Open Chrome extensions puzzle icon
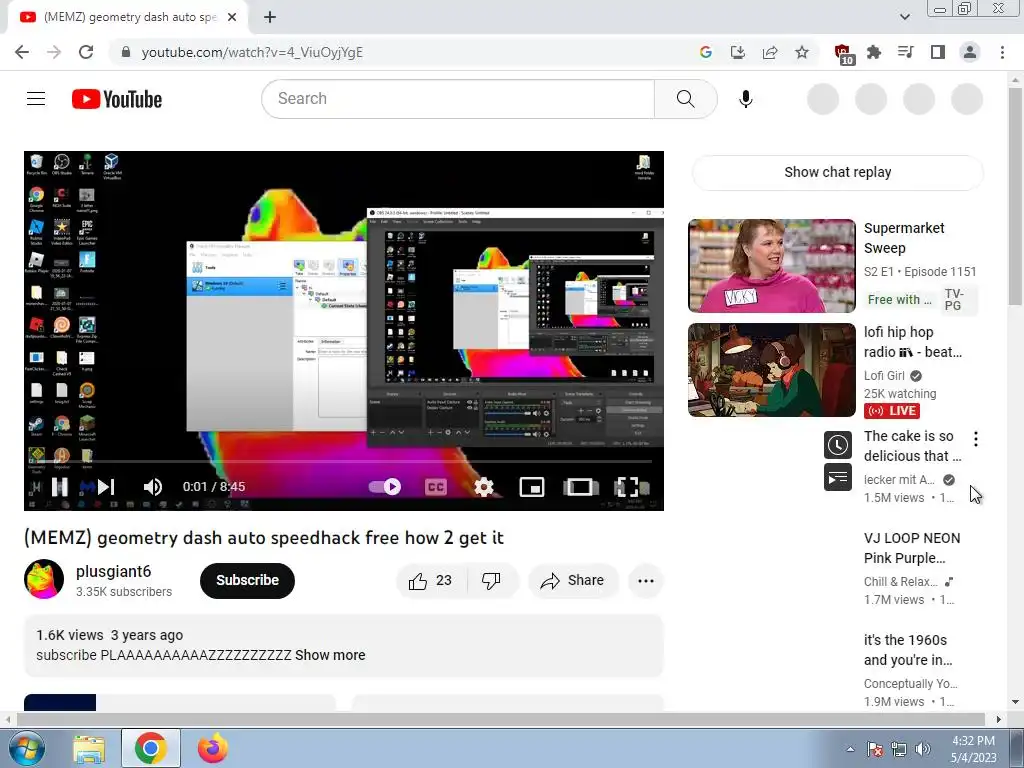The image size is (1024, 768). (x=874, y=52)
